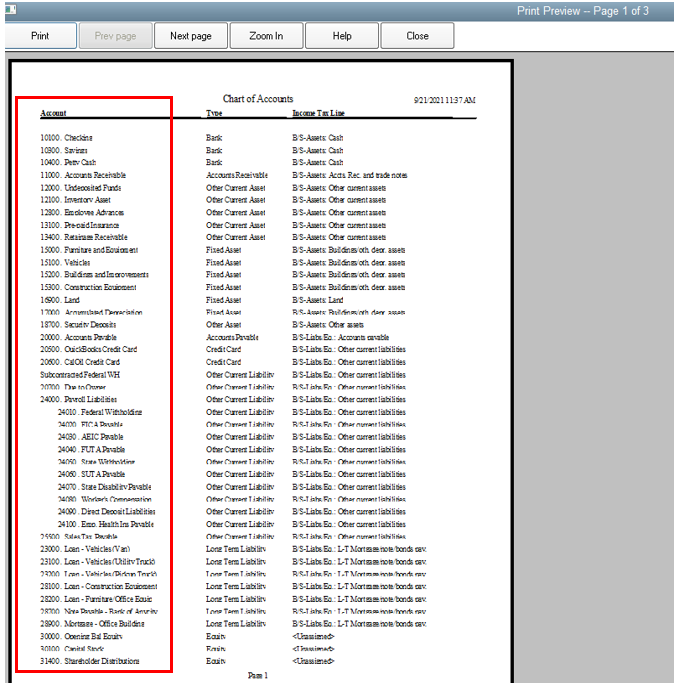Click the window icon in title bar
This screenshot has width=674, height=683.
point(10,9)
